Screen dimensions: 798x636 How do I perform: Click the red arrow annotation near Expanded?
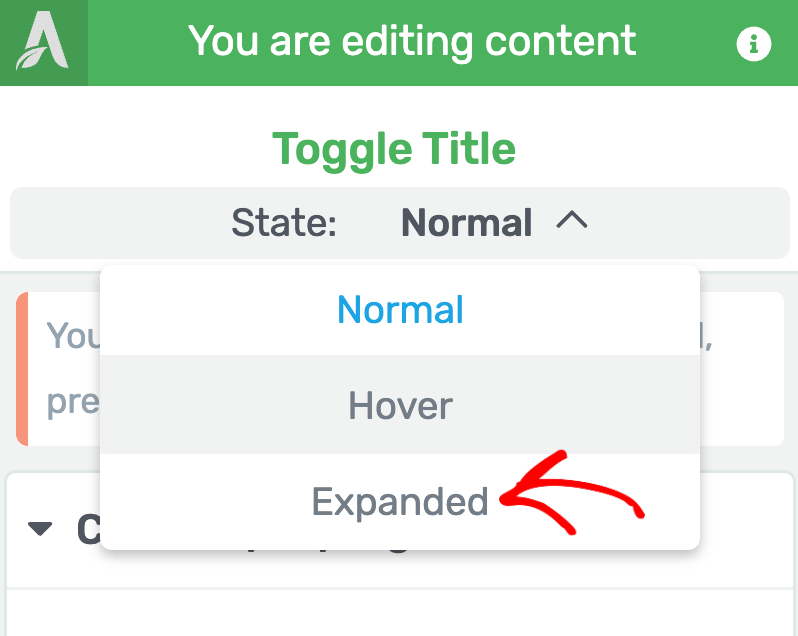572,493
